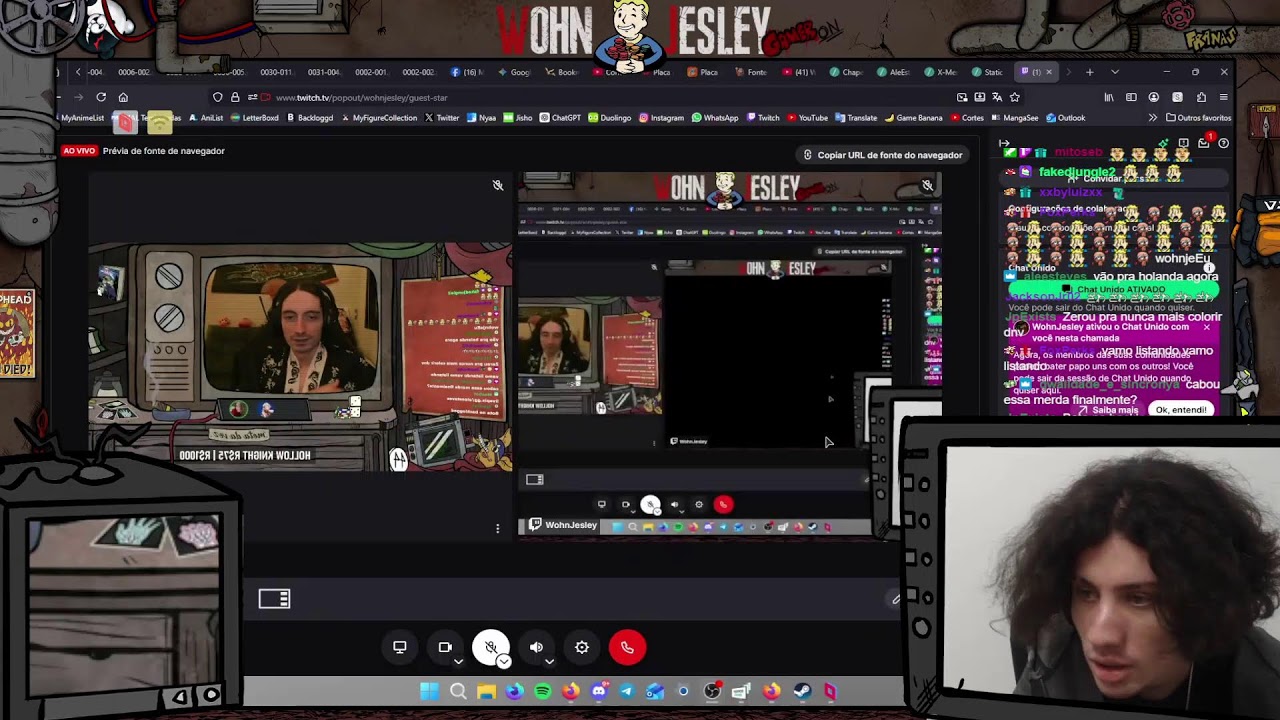The width and height of the screenshot is (1280, 720).
Task: Click the screen share monitor icon
Action: [x=399, y=647]
